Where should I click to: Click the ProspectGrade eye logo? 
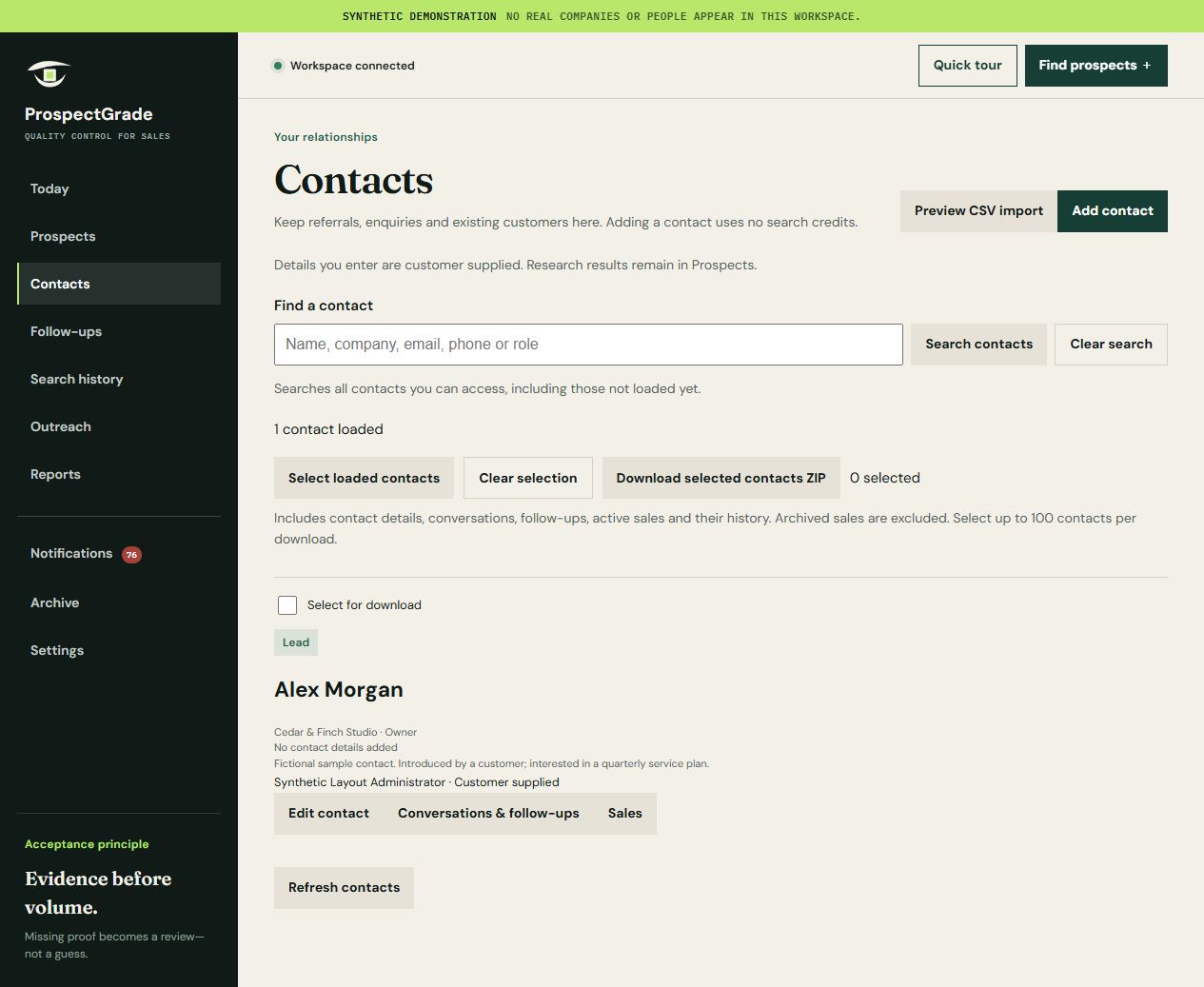click(49, 73)
